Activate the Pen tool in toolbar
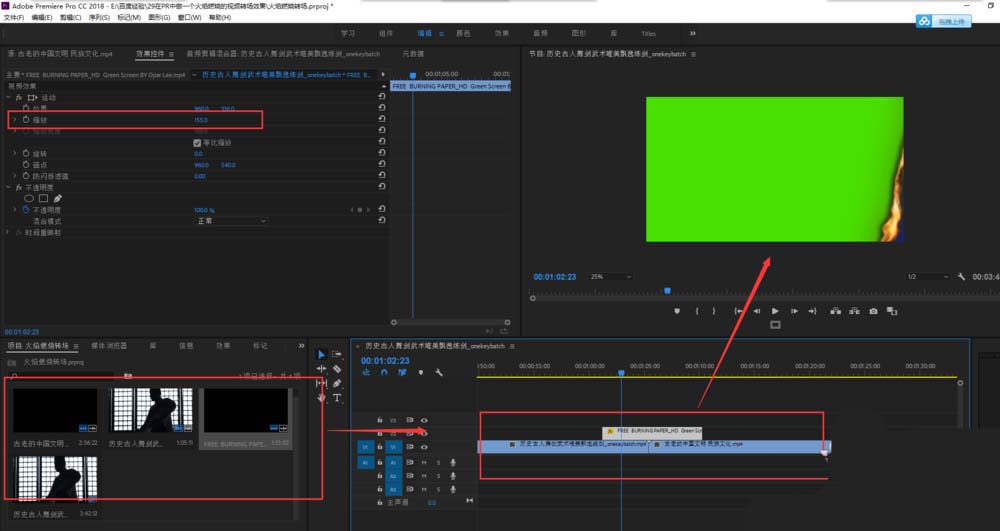Screen dimensions: 1000x531 tap(337, 383)
